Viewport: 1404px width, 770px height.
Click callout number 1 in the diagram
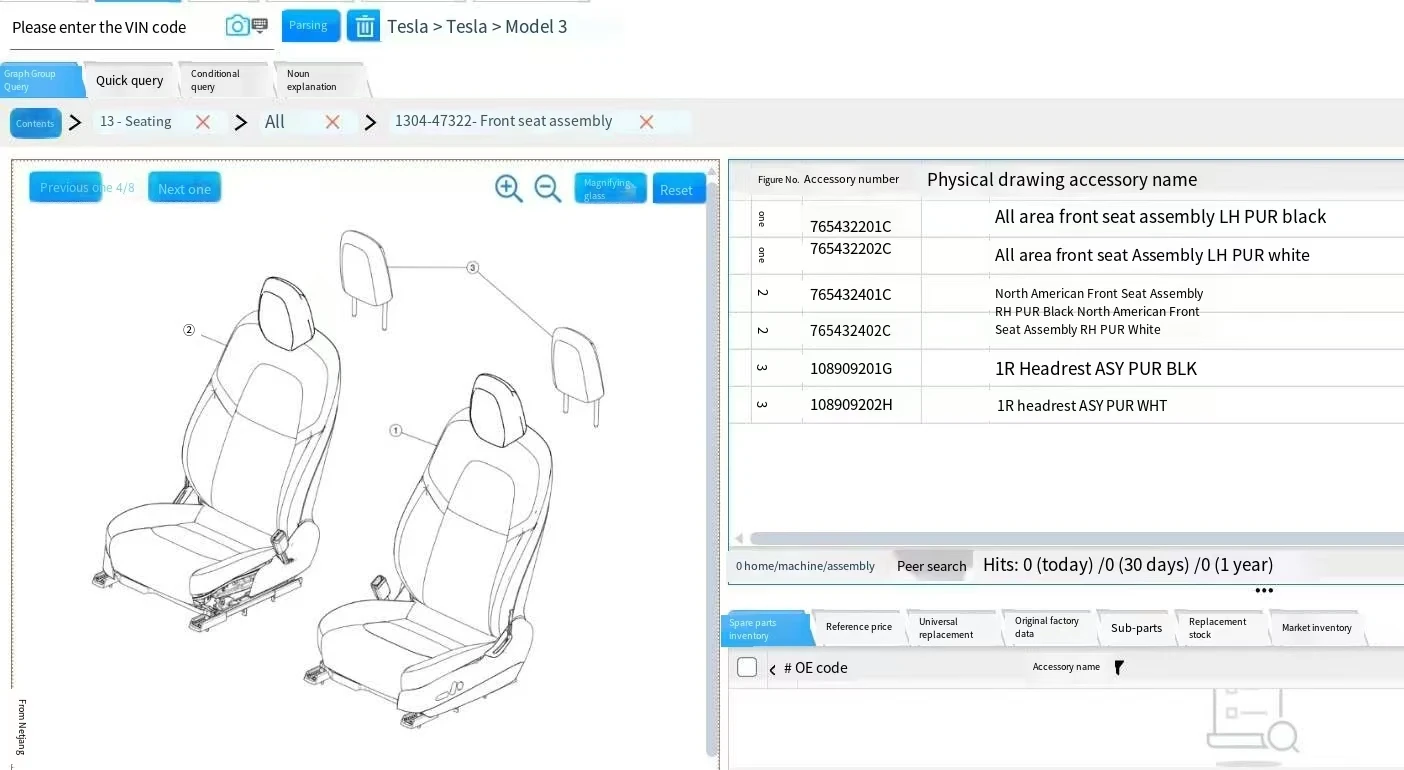pyautogui.click(x=396, y=431)
